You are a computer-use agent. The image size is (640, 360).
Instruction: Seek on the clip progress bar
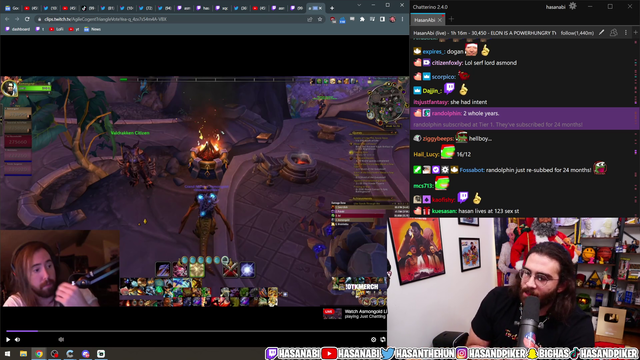(x=196, y=331)
